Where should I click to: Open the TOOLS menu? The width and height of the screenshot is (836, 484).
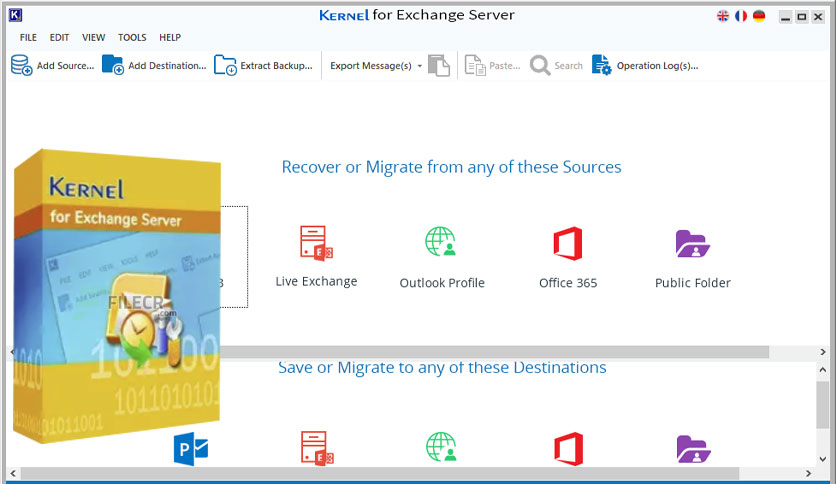pos(132,37)
